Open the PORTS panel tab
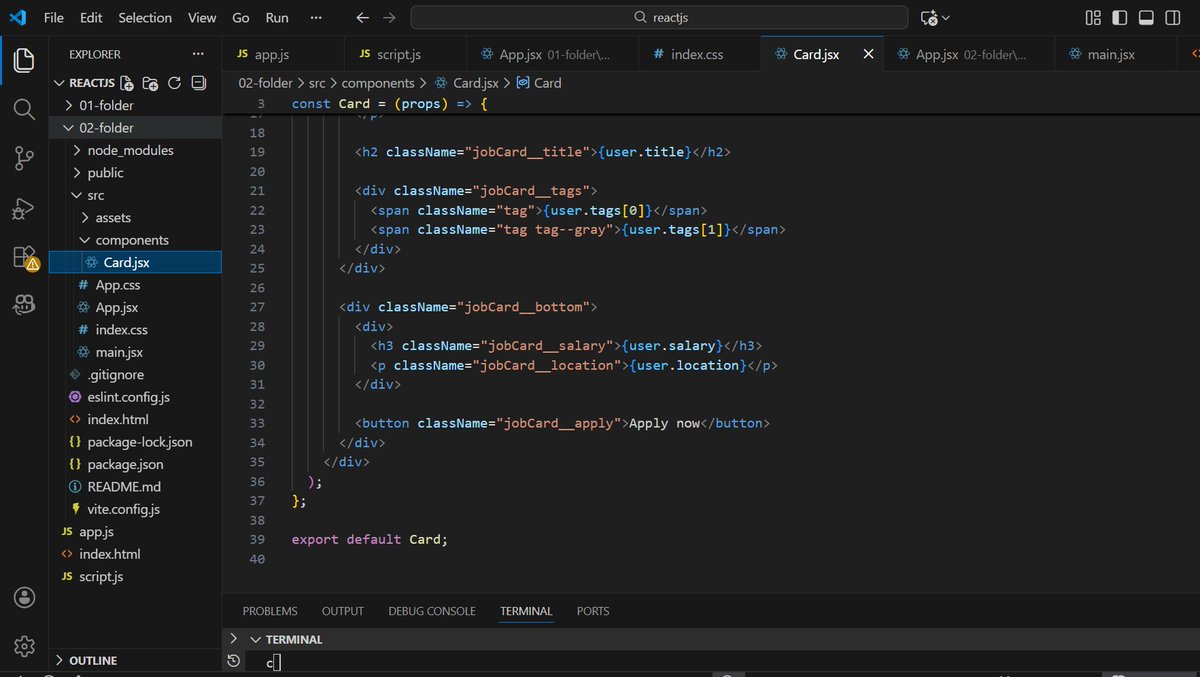The height and width of the screenshot is (677, 1200). (593, 611)
